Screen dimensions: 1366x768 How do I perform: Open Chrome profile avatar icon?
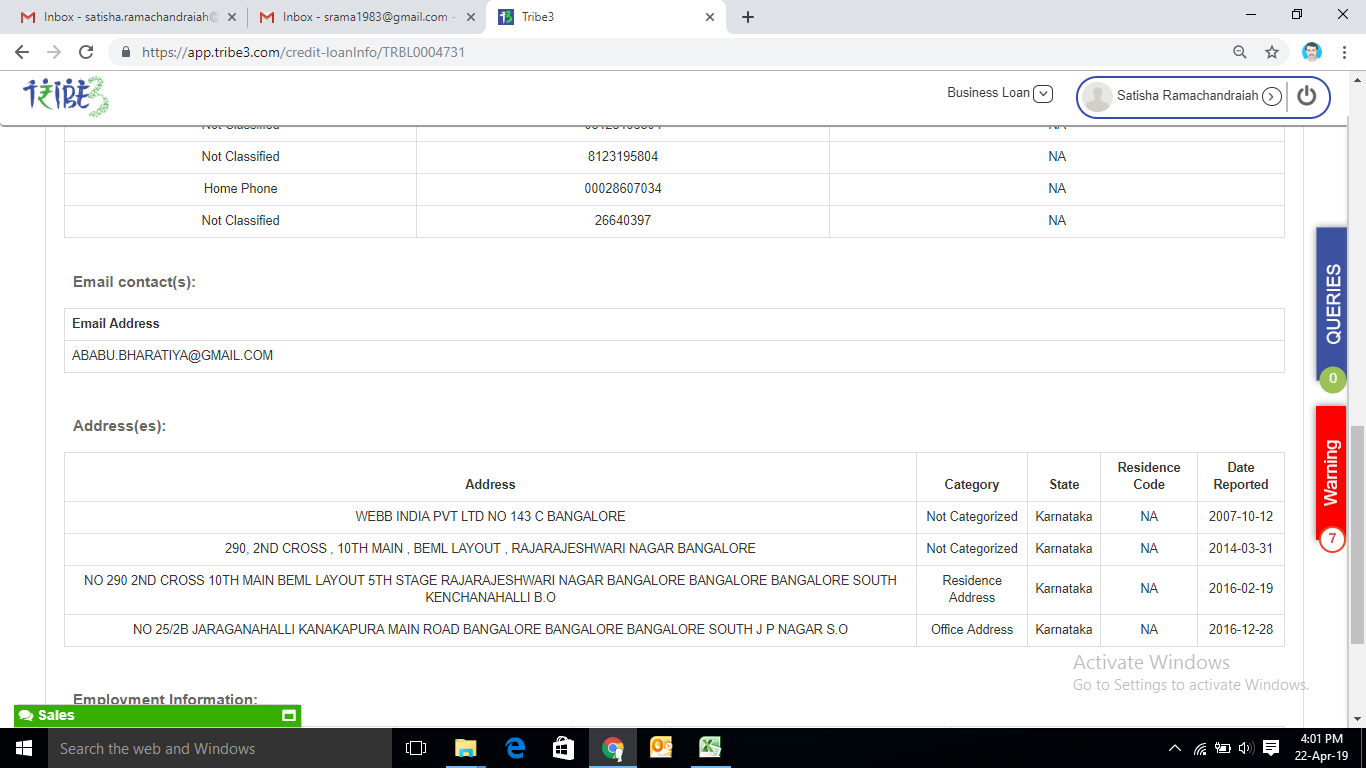(x=1312, y=52)
